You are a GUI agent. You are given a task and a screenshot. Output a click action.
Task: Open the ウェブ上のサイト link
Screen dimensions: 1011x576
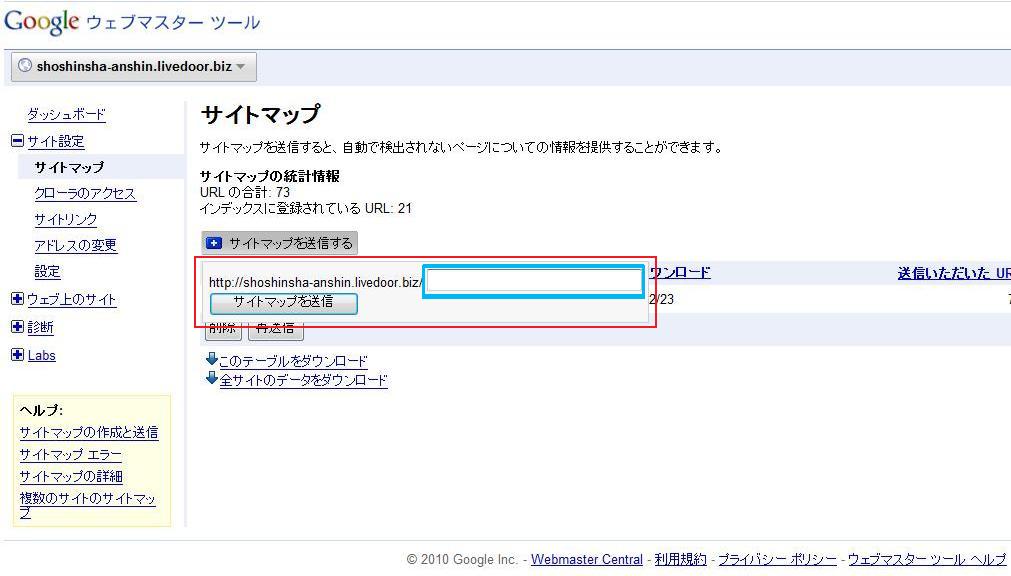pos(72,299)
